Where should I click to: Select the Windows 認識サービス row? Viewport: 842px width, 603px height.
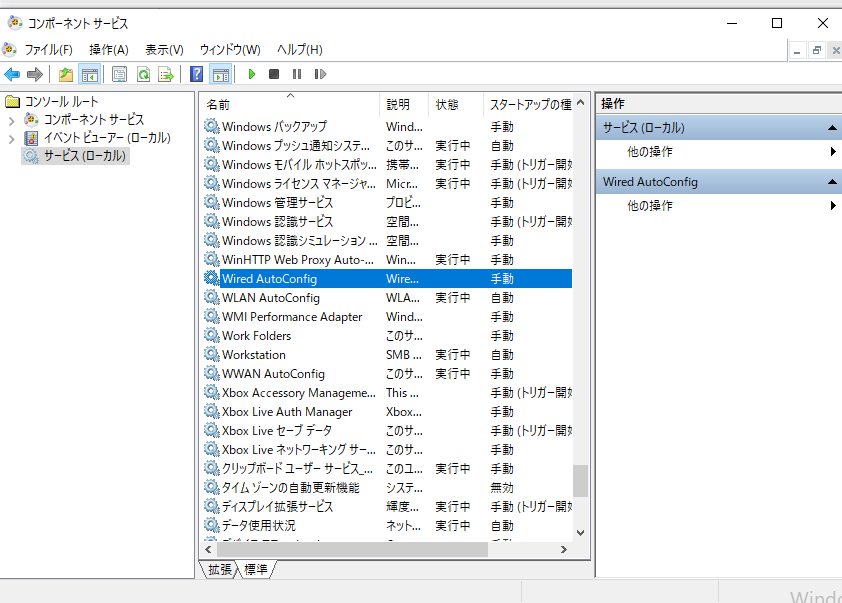point(387,222)
